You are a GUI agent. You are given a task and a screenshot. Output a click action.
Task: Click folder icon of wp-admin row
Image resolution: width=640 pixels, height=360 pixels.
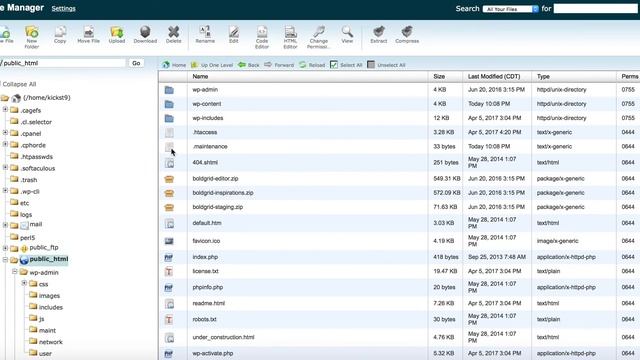(169, 90)
